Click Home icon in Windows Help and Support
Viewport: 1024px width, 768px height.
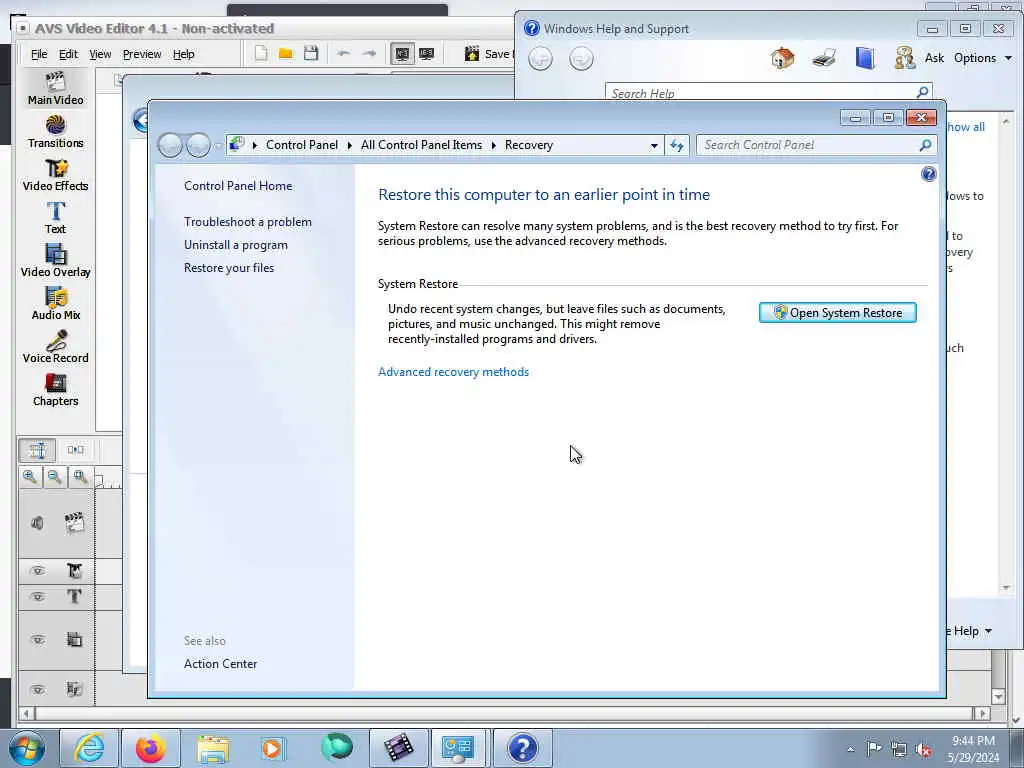[782, 58]
